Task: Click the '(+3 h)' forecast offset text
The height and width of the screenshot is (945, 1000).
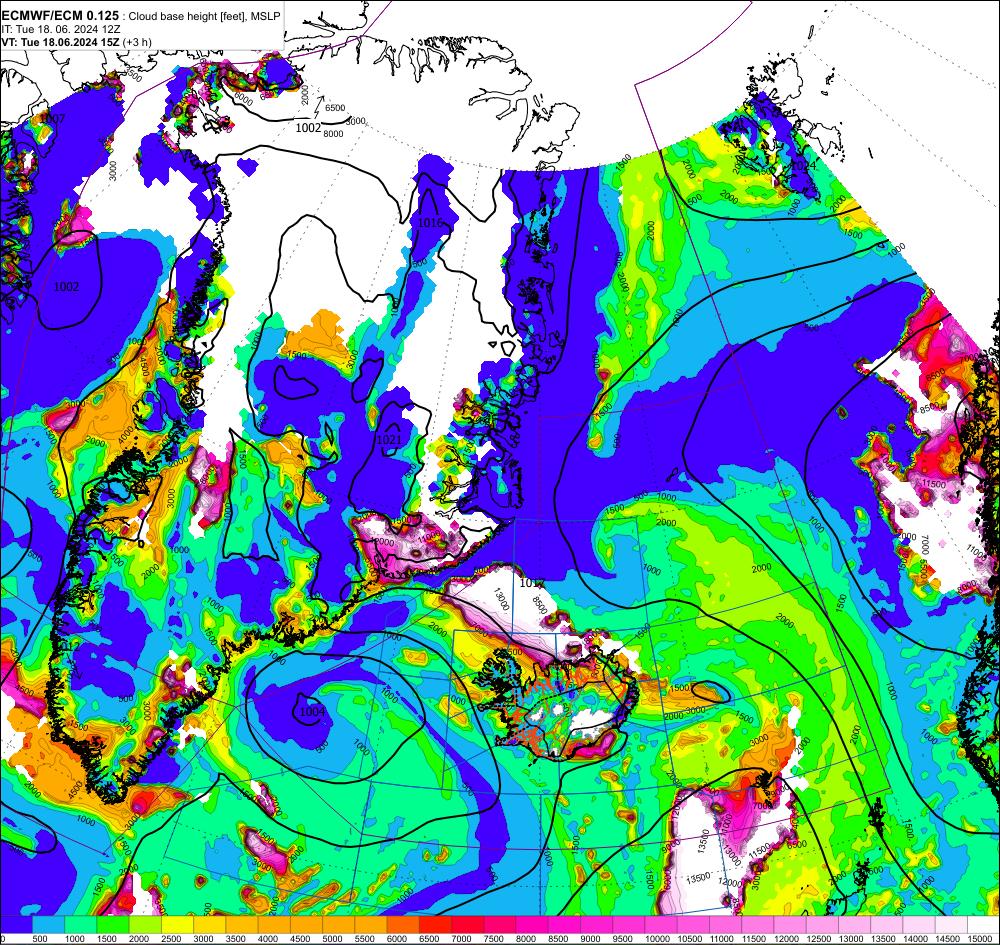Action: [x=137, y=42]
